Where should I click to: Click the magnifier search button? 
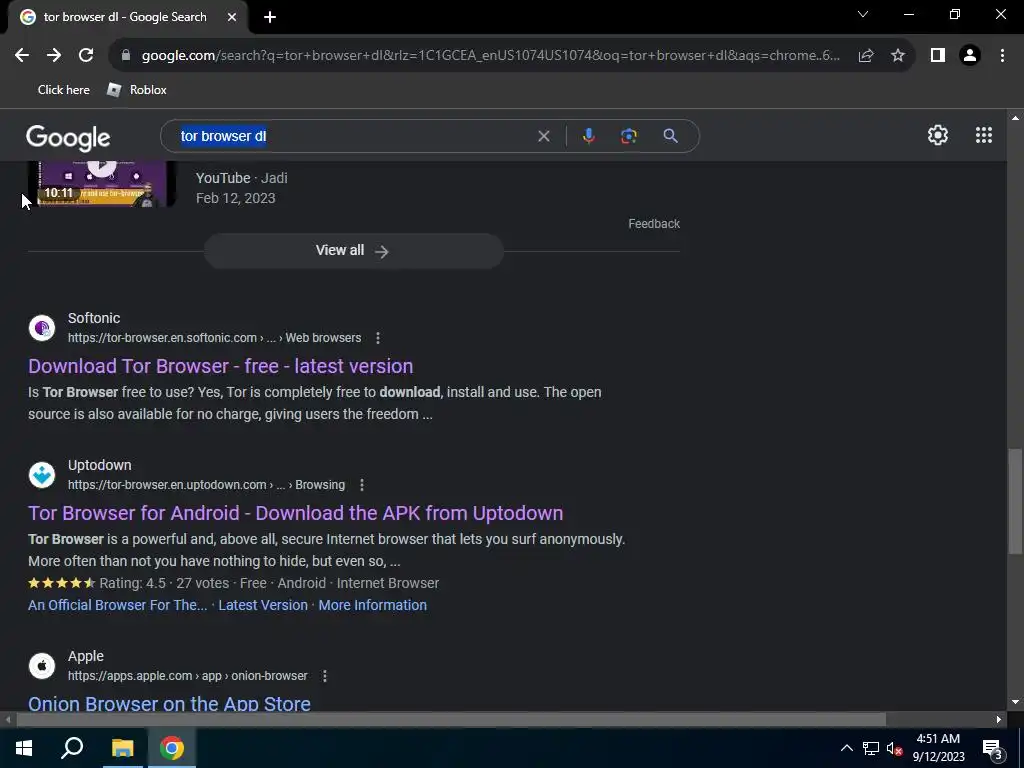point(670,136)
